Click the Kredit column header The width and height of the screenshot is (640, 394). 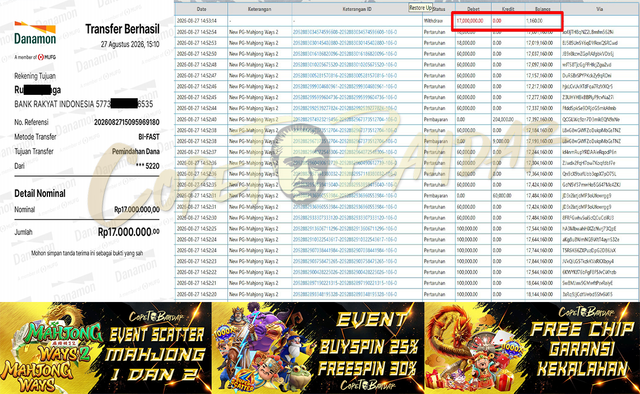click(x=508, y=9)
